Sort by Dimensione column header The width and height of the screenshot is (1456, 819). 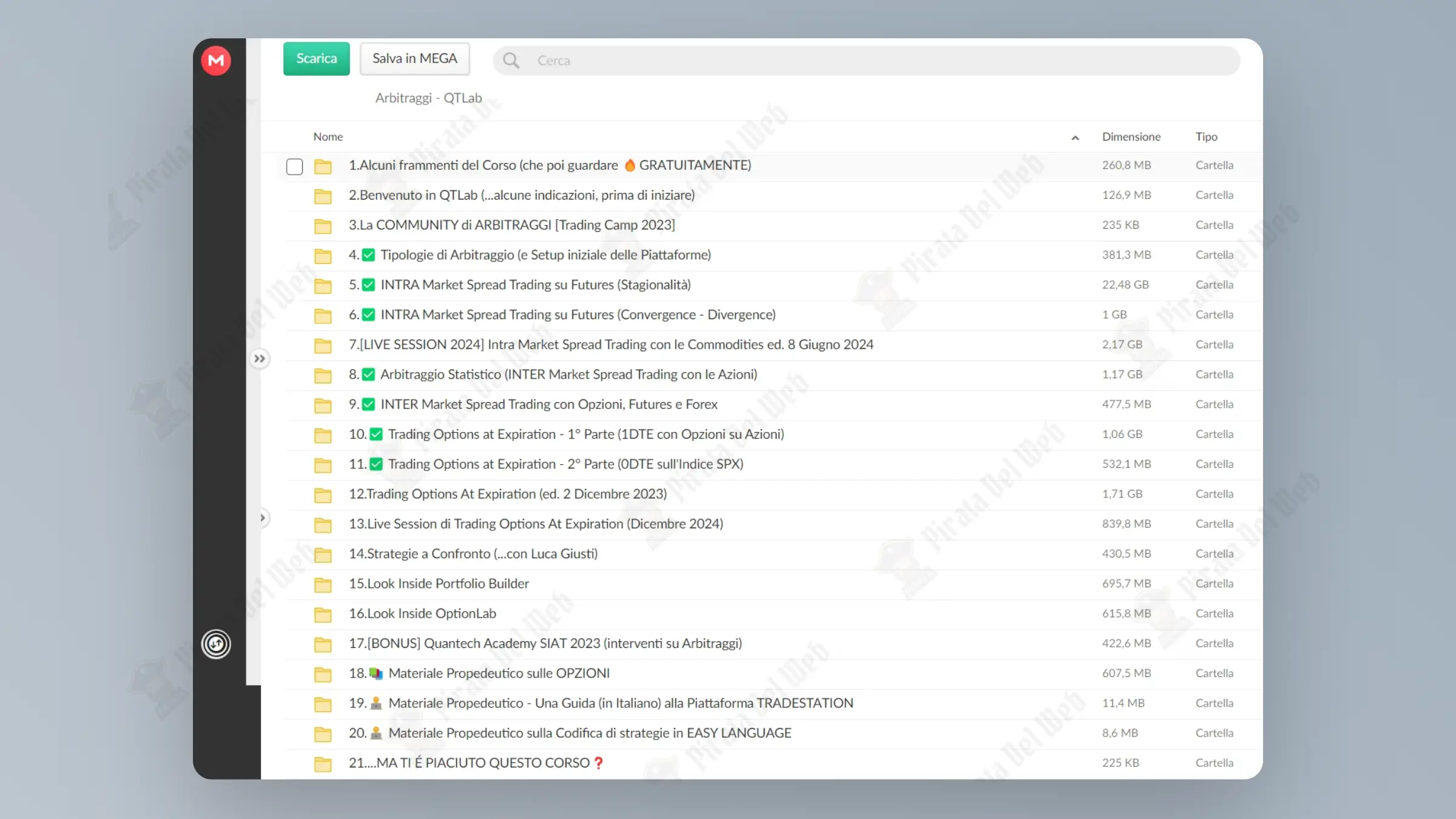1131,136
